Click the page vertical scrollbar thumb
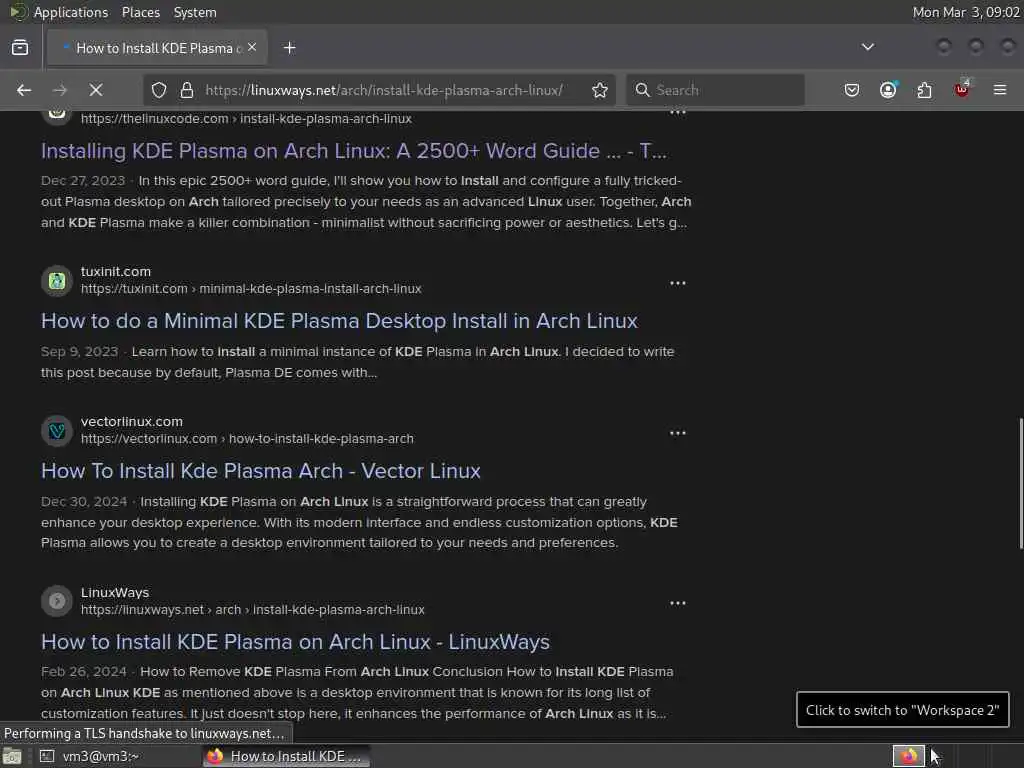 click(x=1021, y=483)
